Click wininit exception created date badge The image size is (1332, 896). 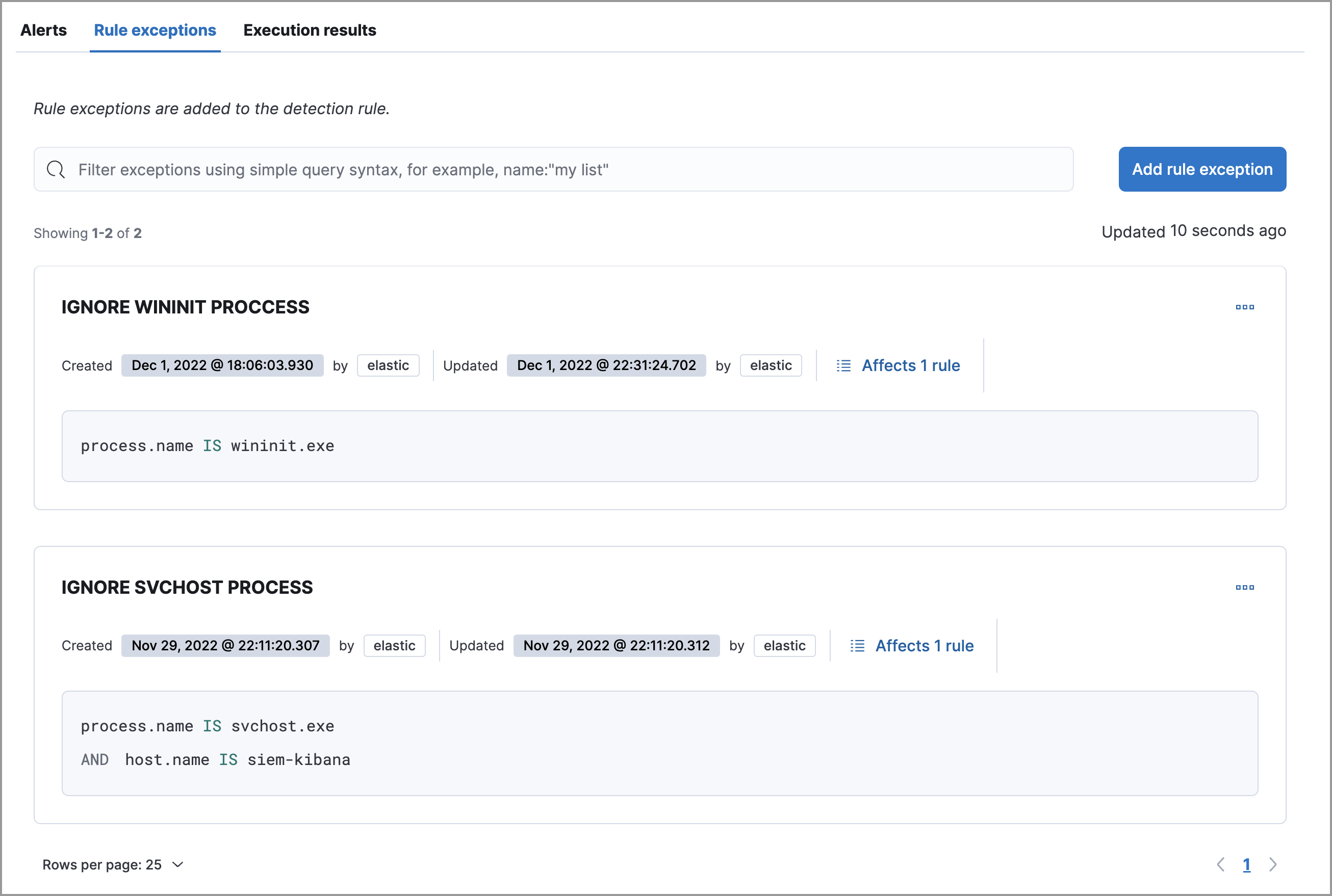coord(222,366)
